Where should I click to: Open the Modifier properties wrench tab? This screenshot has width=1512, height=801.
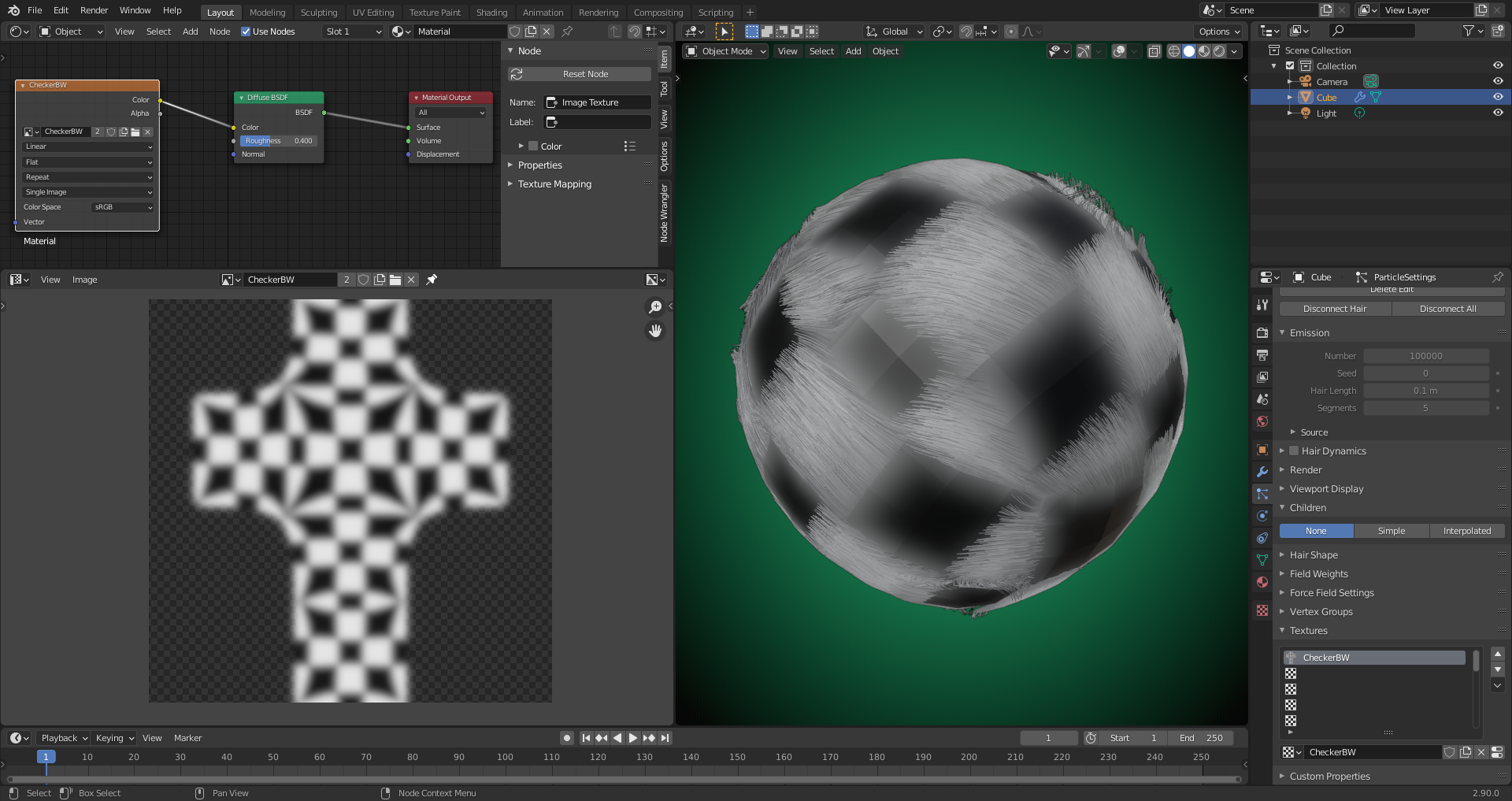click(x=1262, y=472)
